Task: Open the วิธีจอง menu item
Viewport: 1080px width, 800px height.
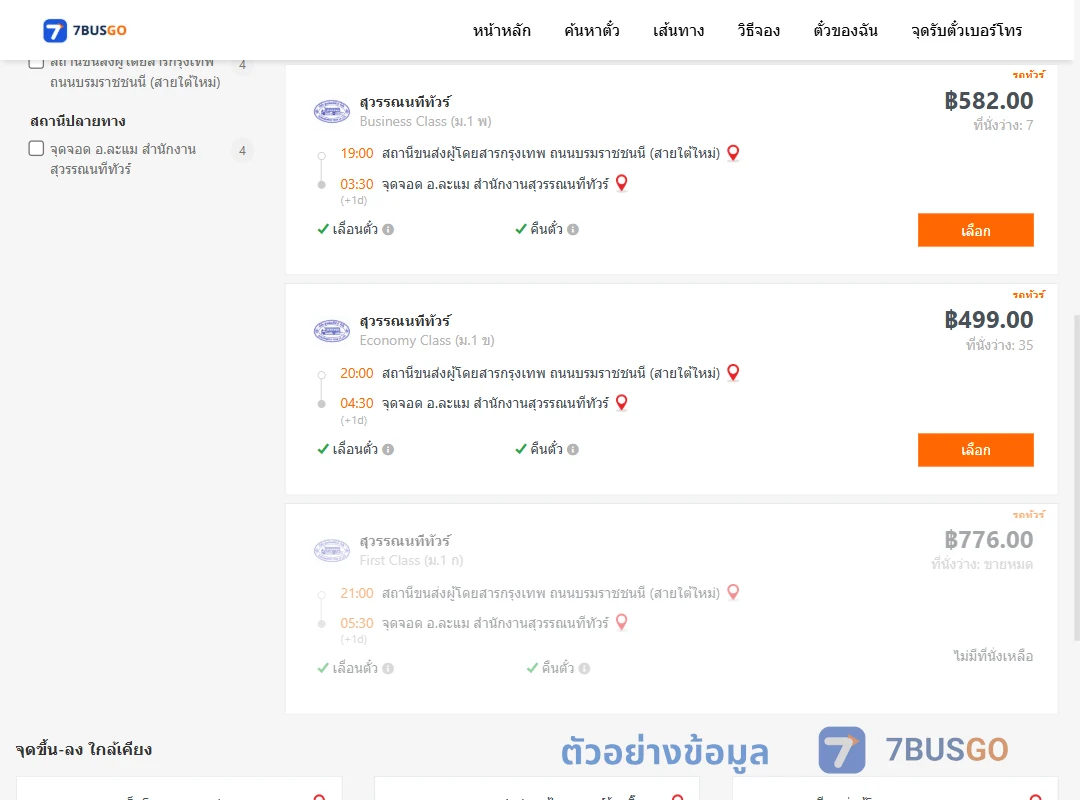Action: 758,30
